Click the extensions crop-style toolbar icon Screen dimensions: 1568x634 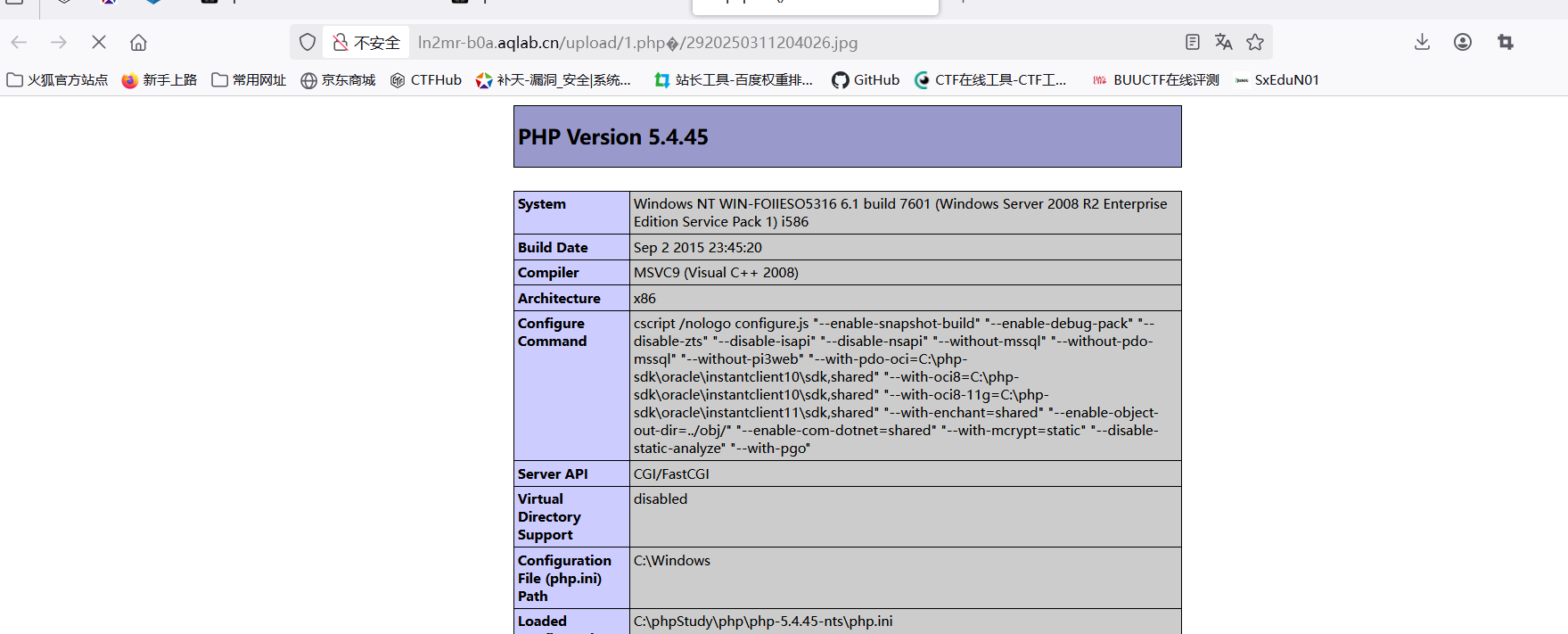1506,42
